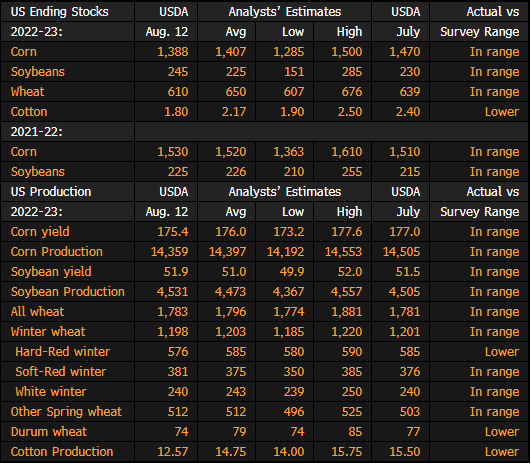The image size is (531, 464).
Task: Click the 2021-22 Corn USDA value 1,530
Action: 173,152
